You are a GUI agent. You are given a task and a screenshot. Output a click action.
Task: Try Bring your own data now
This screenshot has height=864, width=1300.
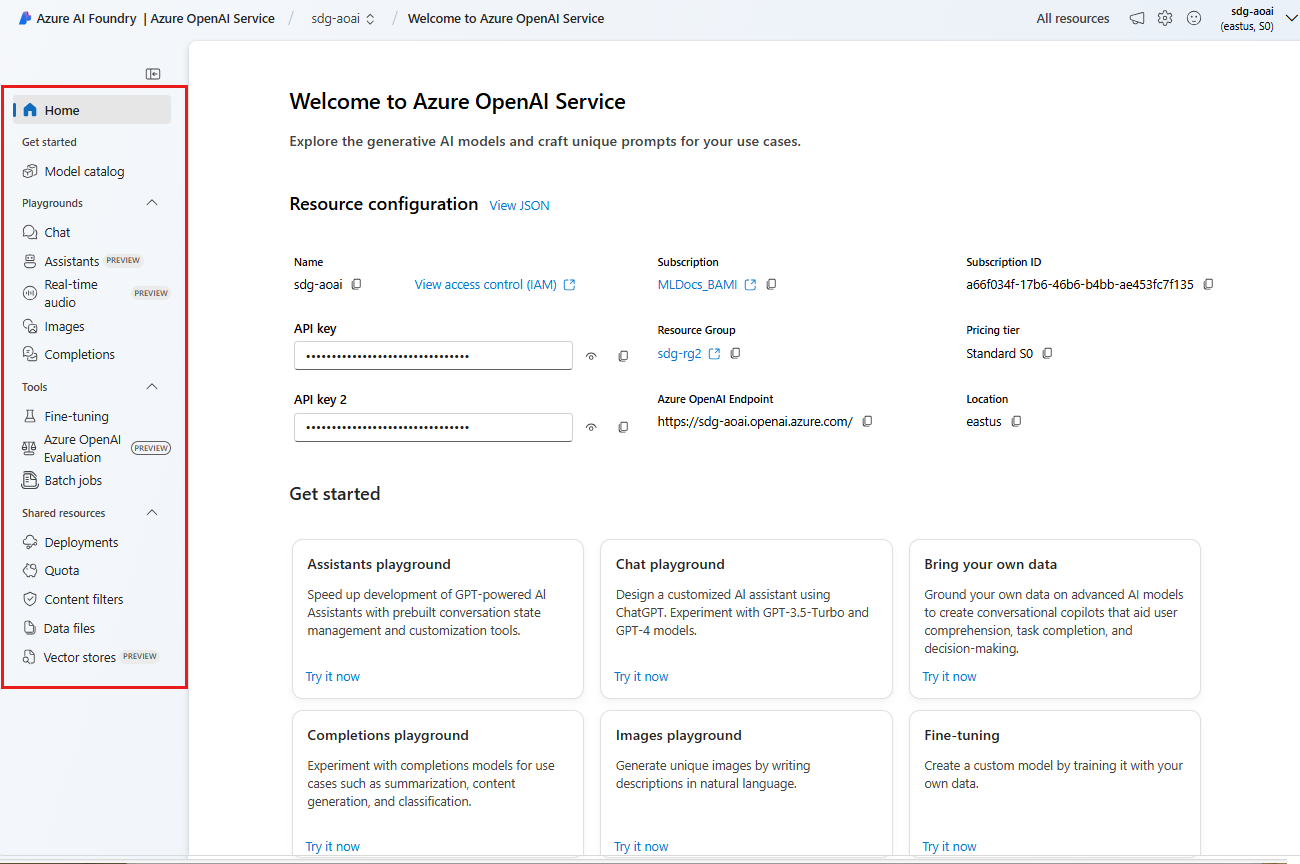949,677
